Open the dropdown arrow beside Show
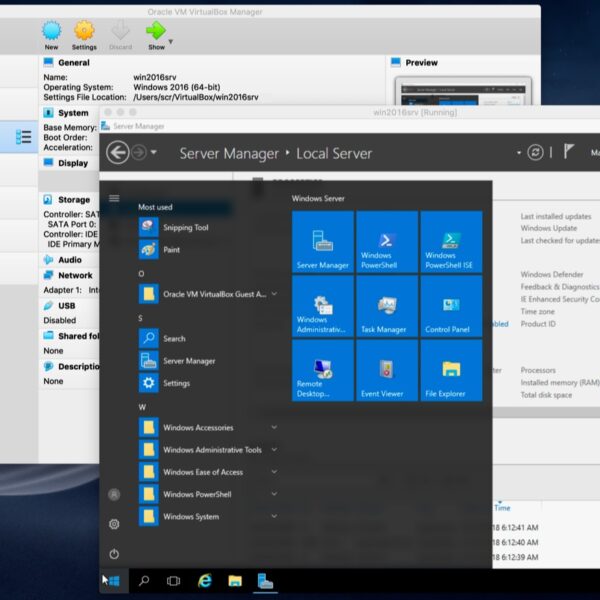This screenshot has width=600, height=600. point(171,41)
